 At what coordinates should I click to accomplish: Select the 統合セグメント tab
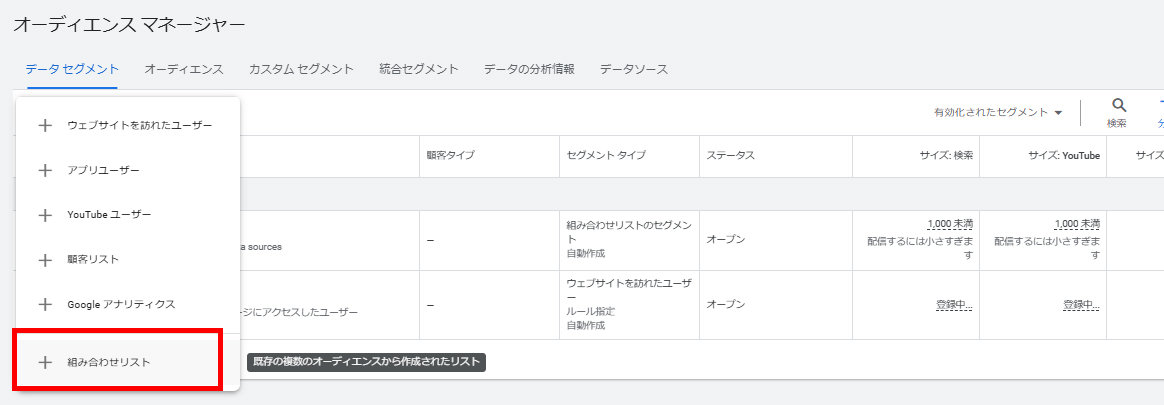[419, 69]
